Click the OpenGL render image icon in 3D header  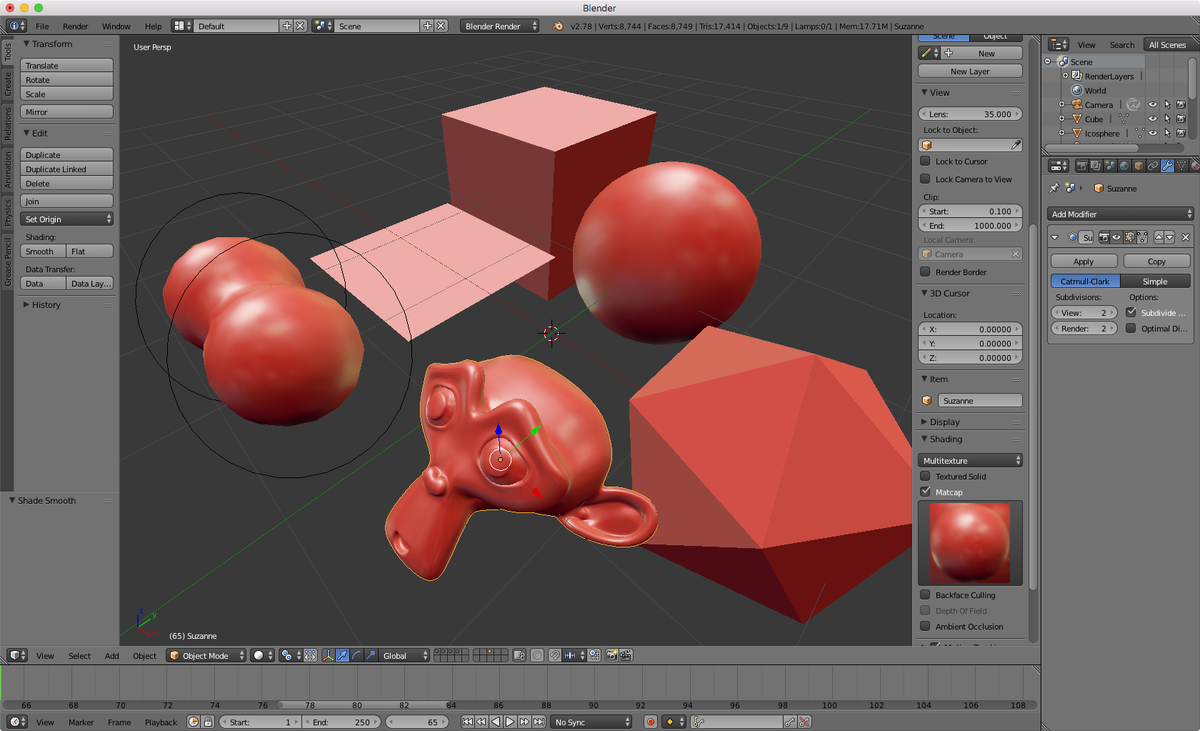(x=611, y=655)
